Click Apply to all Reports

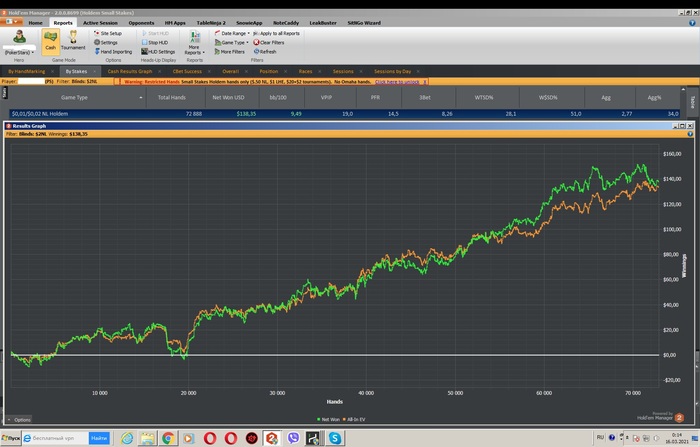(x=276, y=33)
